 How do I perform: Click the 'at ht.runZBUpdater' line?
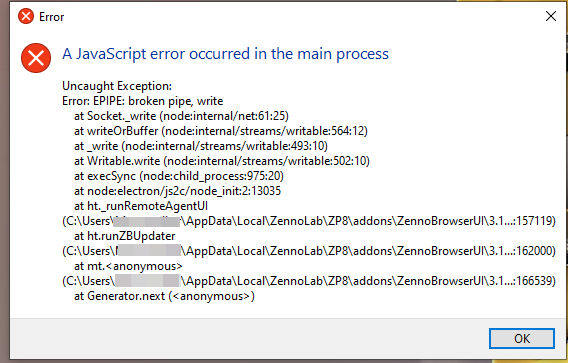[125, 236]
